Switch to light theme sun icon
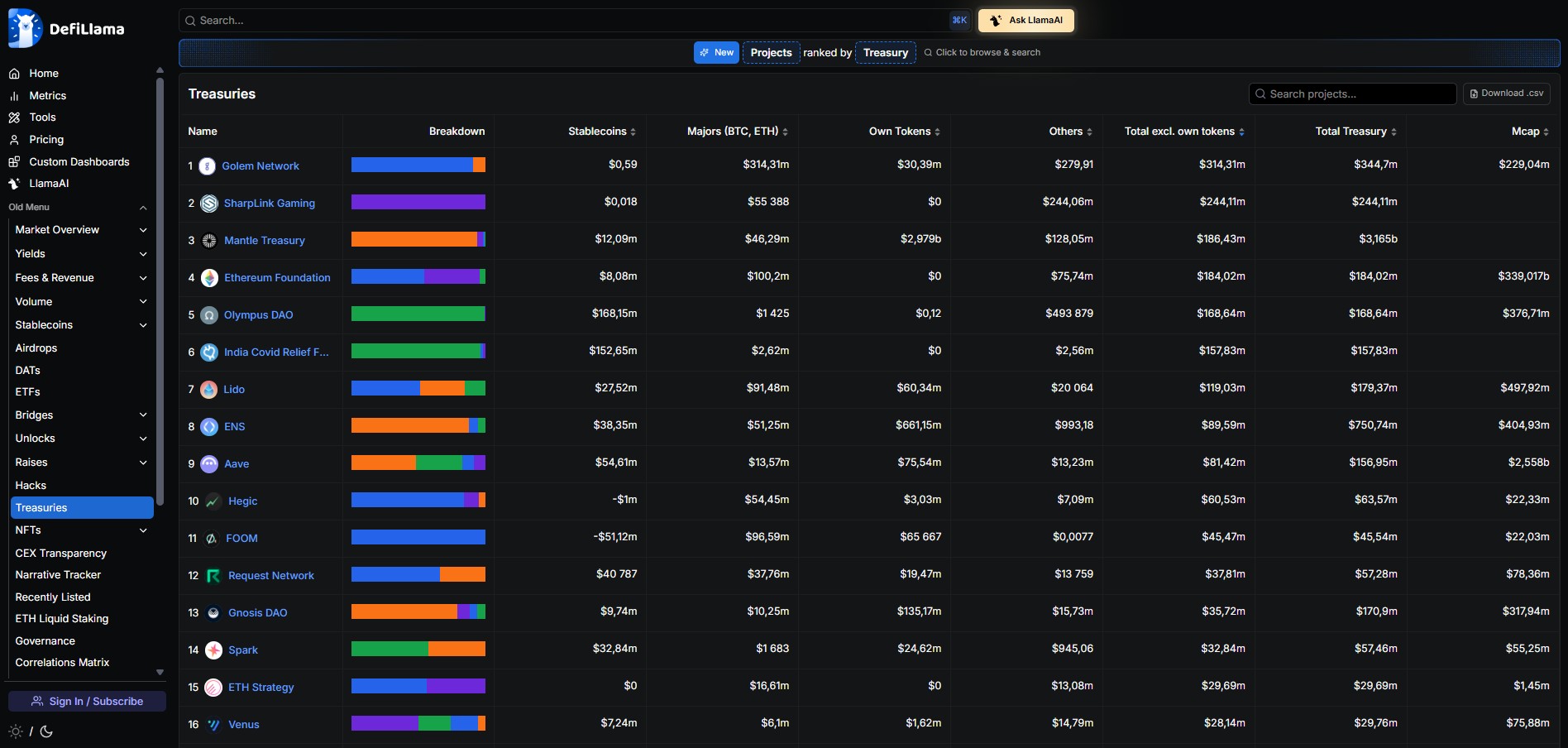Image resolution: width=1568 pixels, height=748 pixels. pyautogui.click(x=16, y=731)
